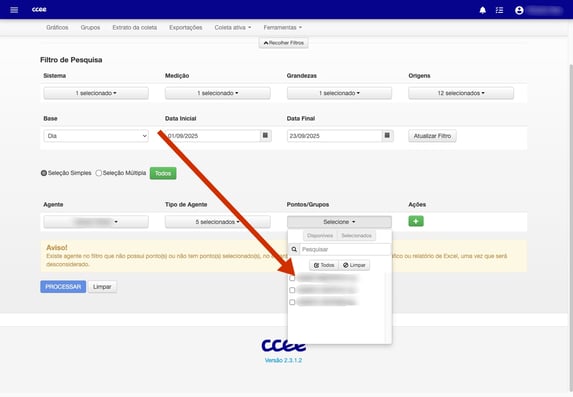Open the Base Dia select box
Image resolution: width=573 pixels, height=397 pixels.
point(96,136)
